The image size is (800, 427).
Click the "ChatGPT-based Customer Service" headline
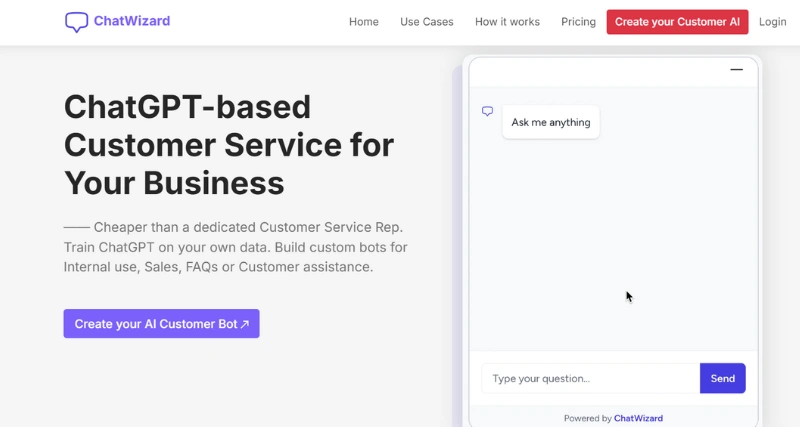point(228,145)
